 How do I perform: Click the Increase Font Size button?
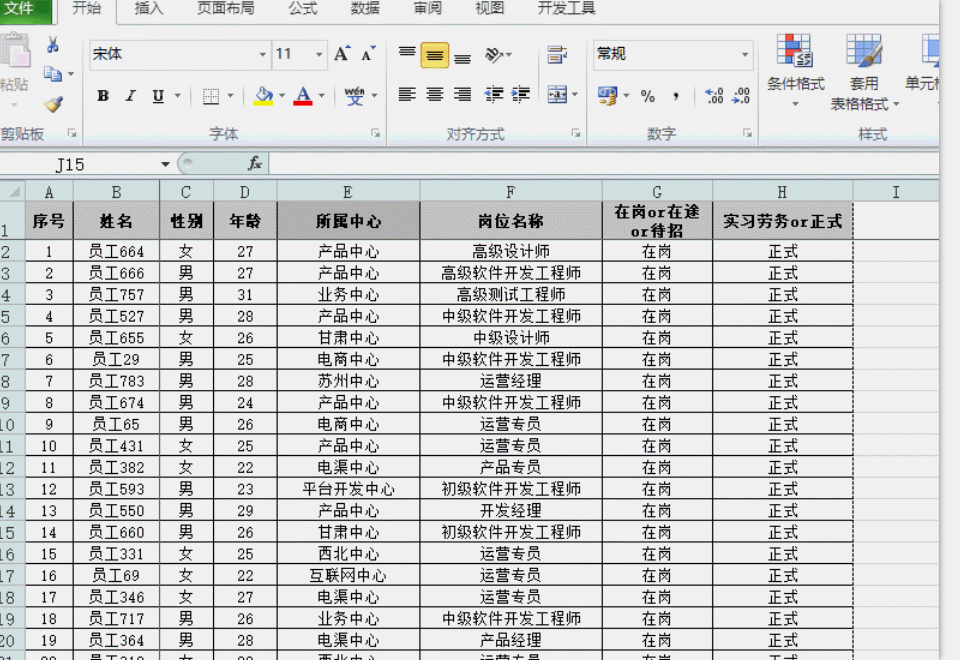tap(341, 52)
